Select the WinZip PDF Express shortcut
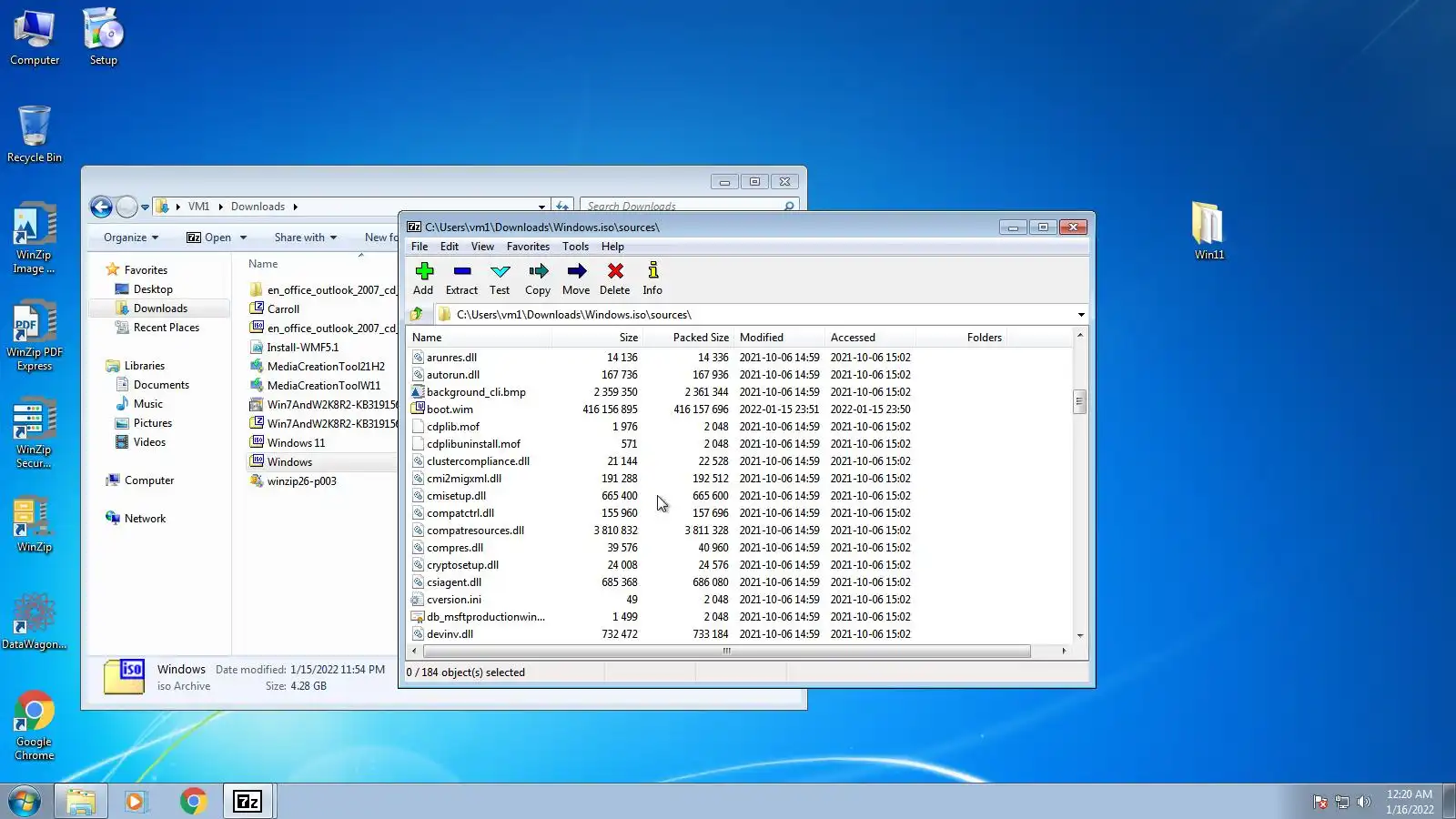 click(x=35, y=336)
